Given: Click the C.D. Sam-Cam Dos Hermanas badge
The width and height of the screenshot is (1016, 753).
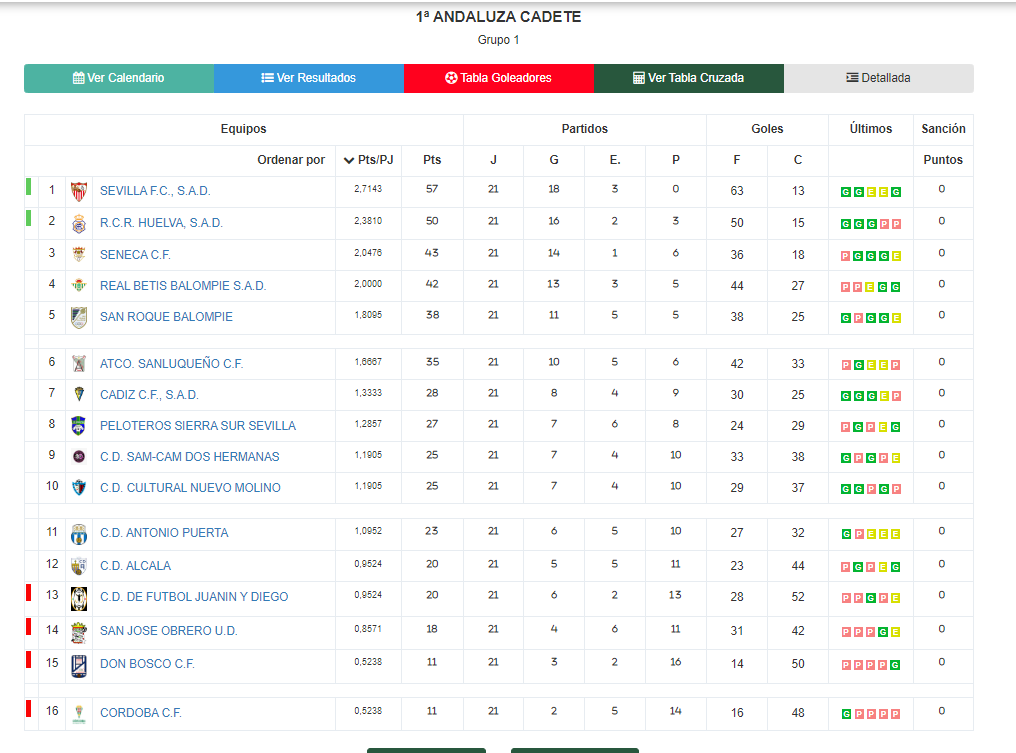Looking at the screenshot, I should 79,457.
